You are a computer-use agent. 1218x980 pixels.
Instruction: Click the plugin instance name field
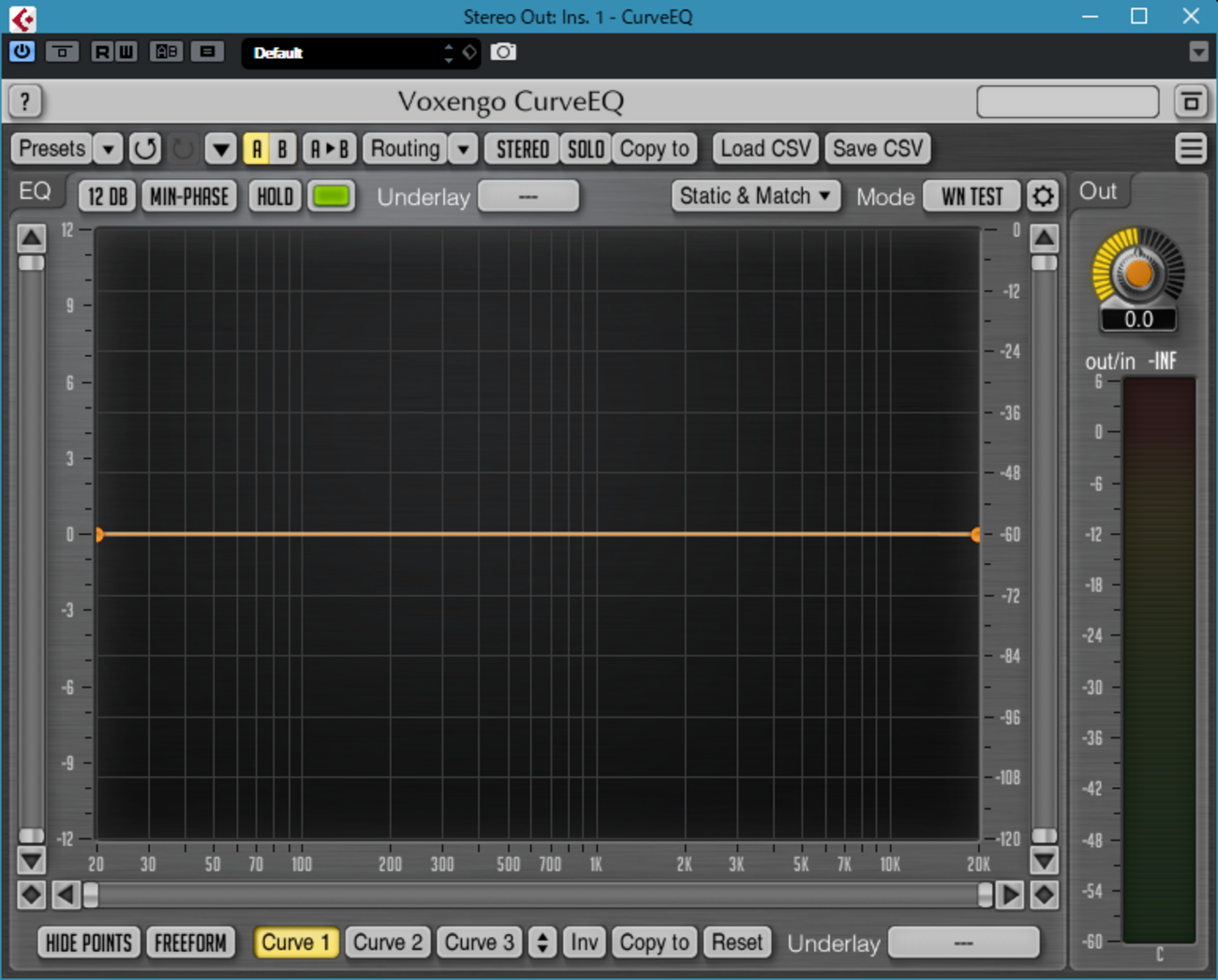1067,101
